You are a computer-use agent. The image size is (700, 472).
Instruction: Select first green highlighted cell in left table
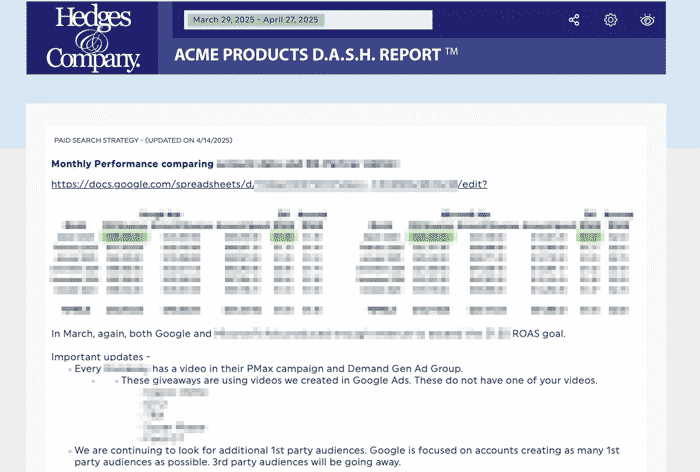tap(124, 238)
